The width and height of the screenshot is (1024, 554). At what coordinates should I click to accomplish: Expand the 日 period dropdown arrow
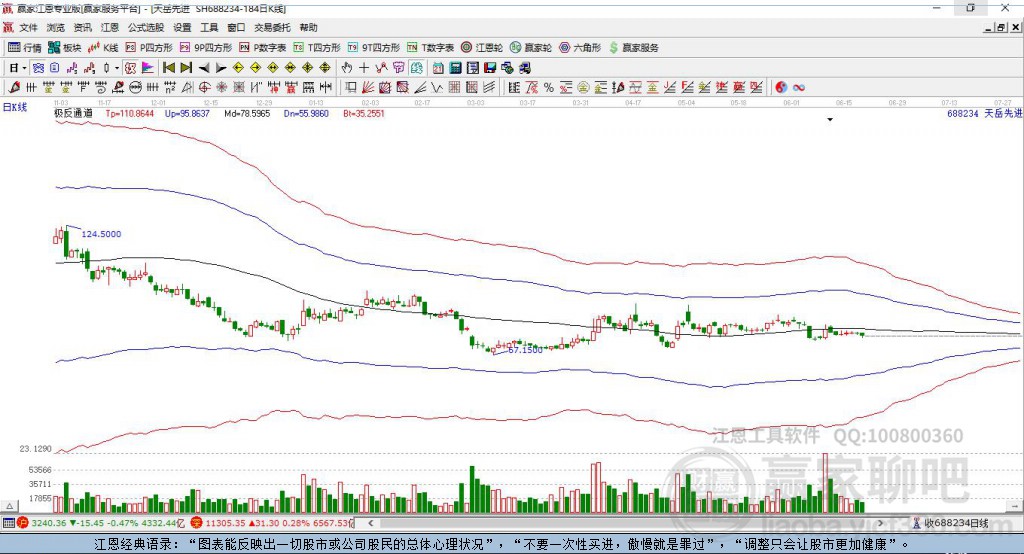[x=24, y=68]
